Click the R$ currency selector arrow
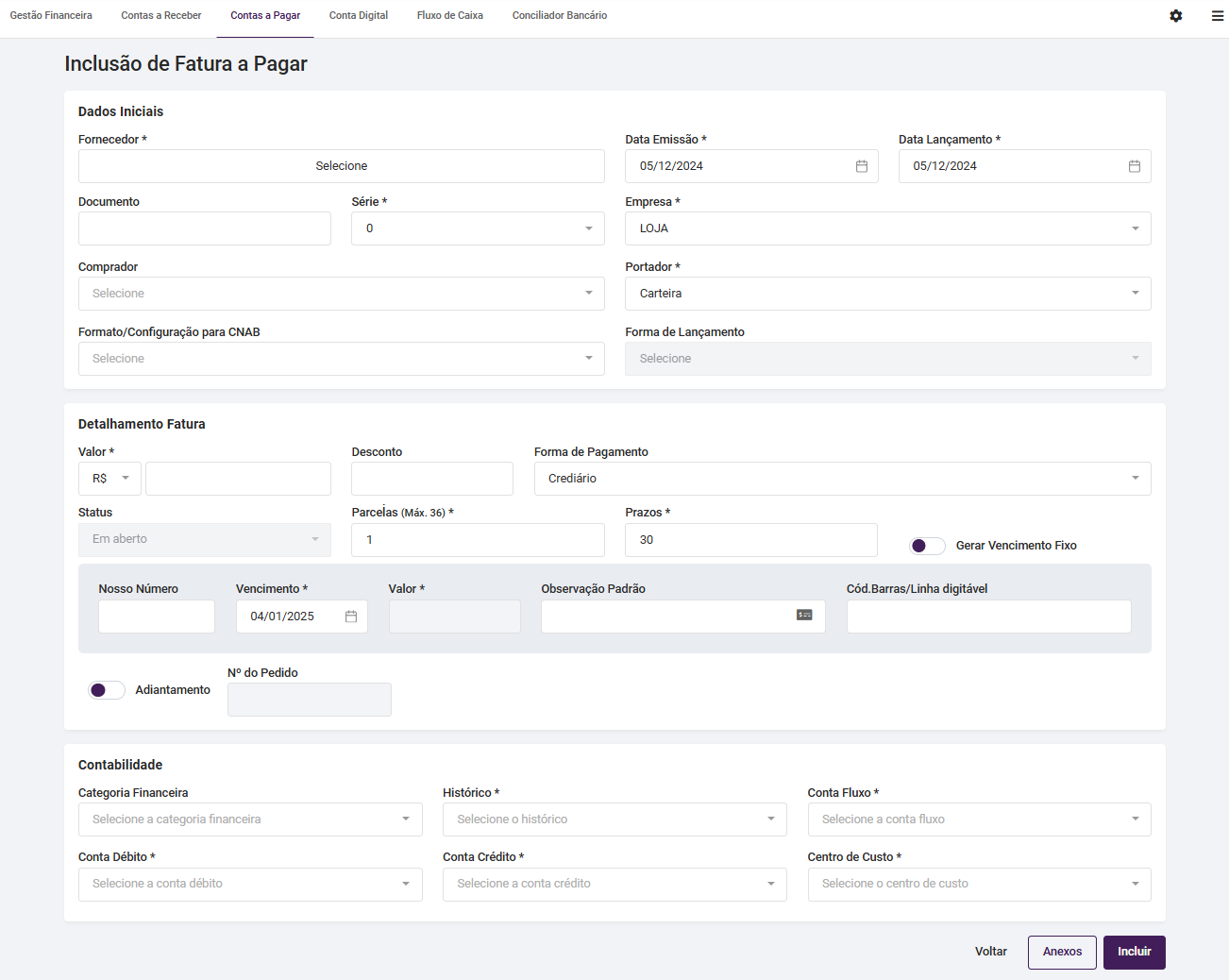The image size is (1229, 980). [126, 479]
